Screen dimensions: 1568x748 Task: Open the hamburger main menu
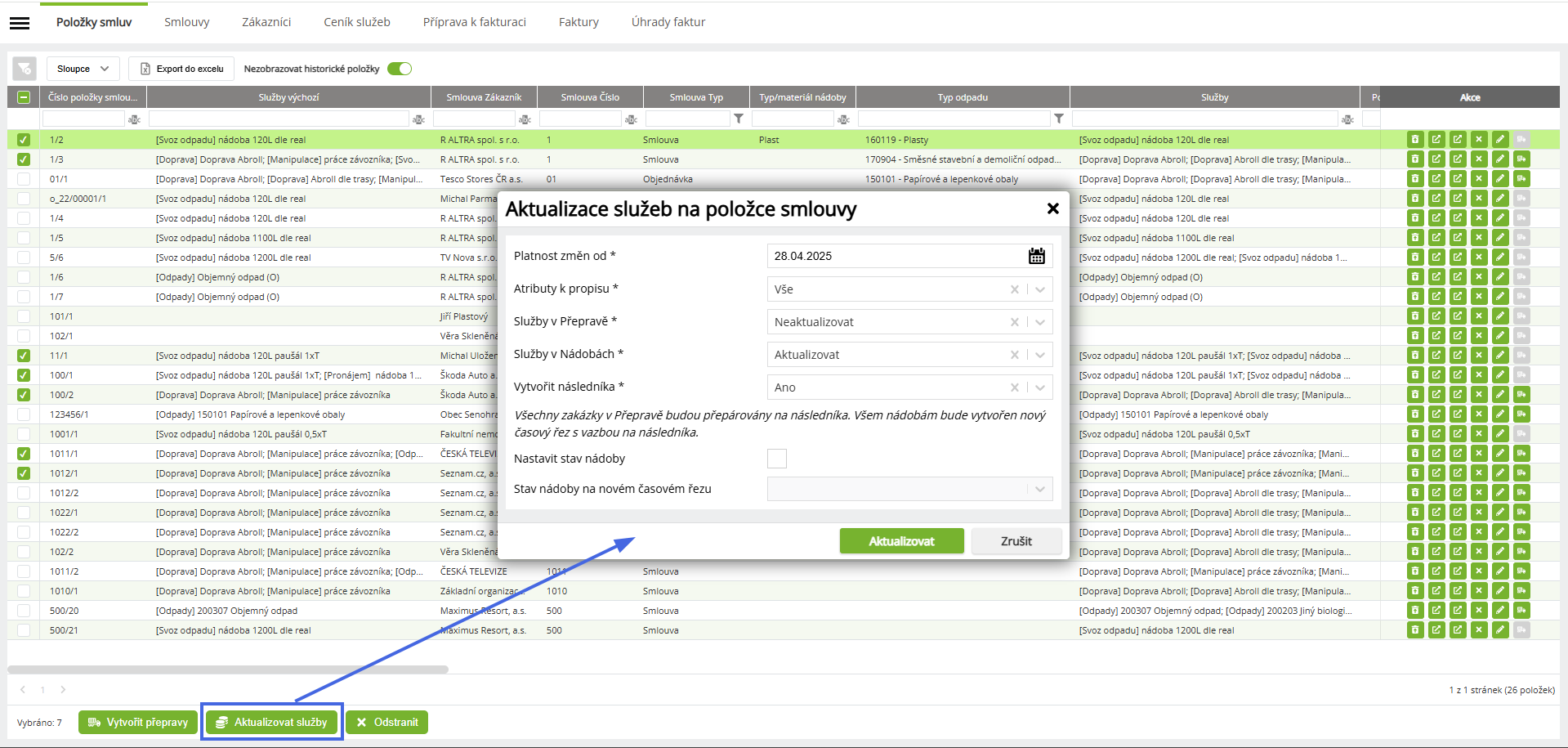(20, 23)
